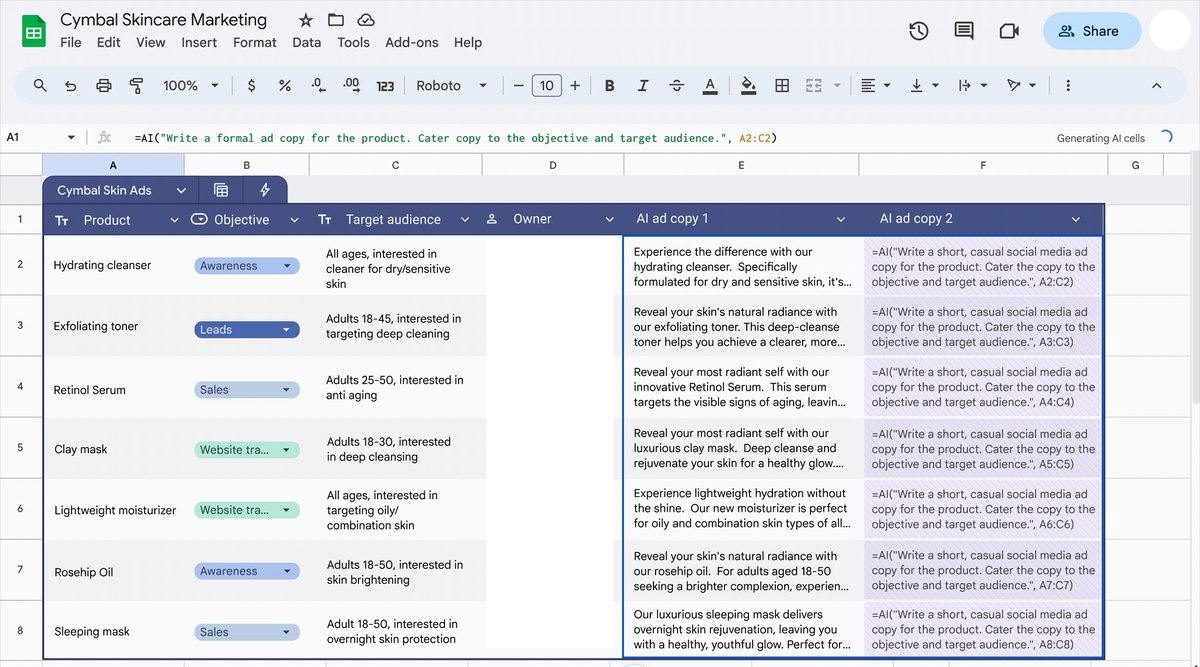Open the AI ad copy 2 column menu

point(1076,219)
